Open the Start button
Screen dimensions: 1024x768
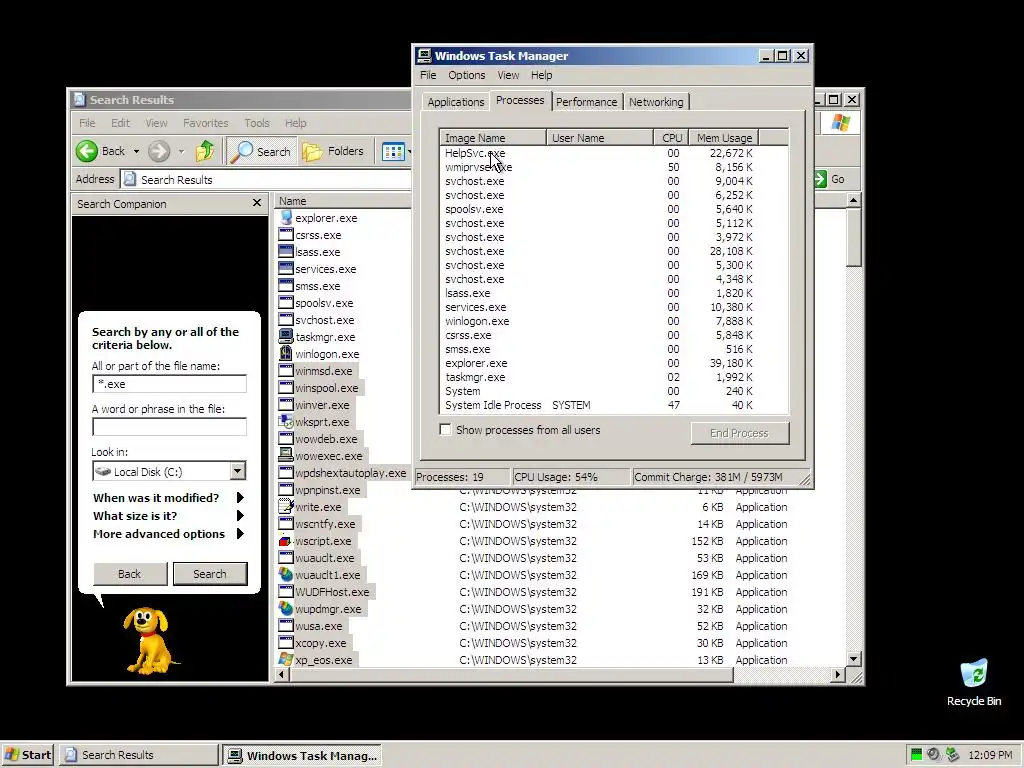[28, 755]
